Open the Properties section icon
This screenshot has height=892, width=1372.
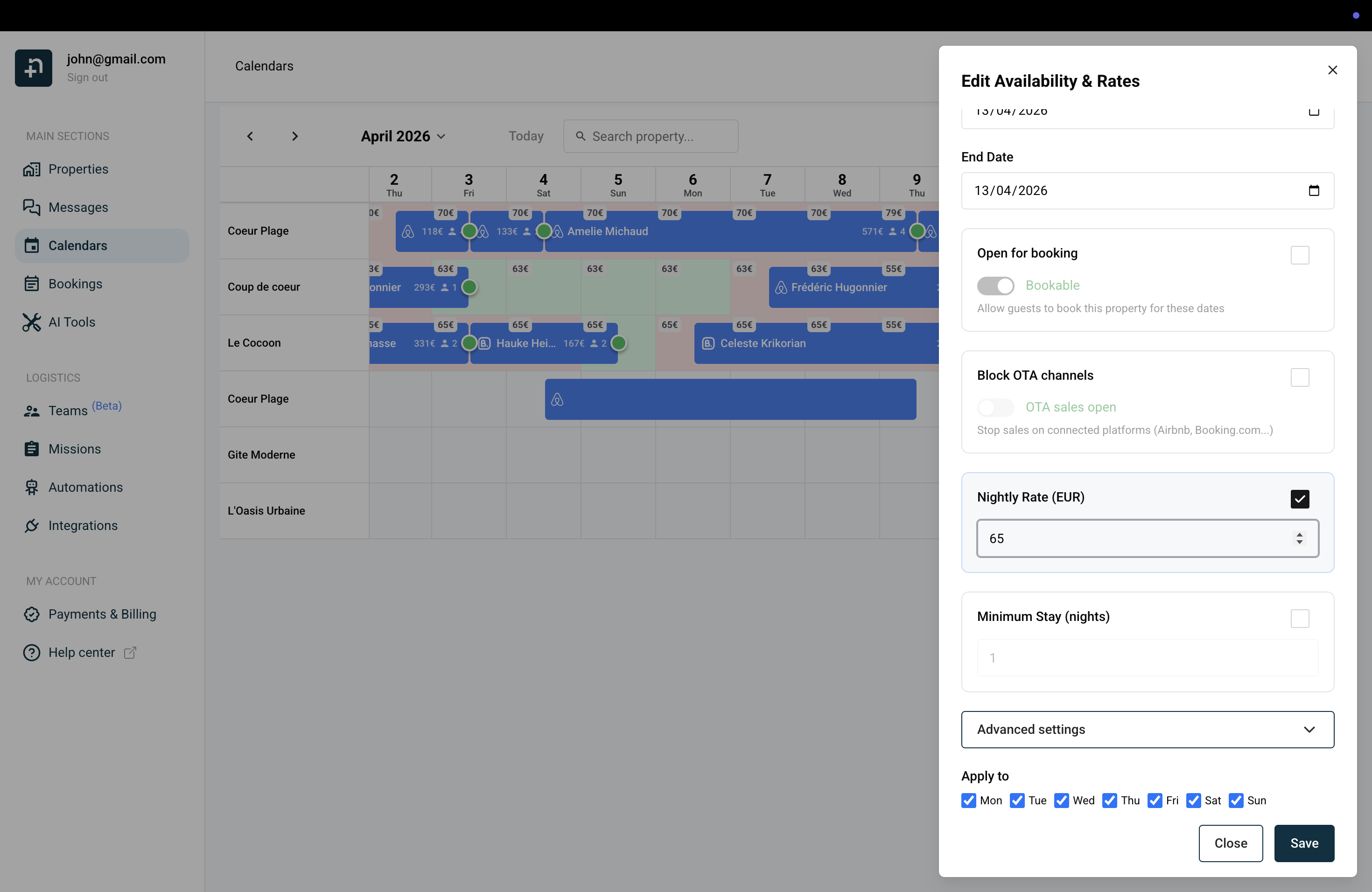click(x=32, y=169)
